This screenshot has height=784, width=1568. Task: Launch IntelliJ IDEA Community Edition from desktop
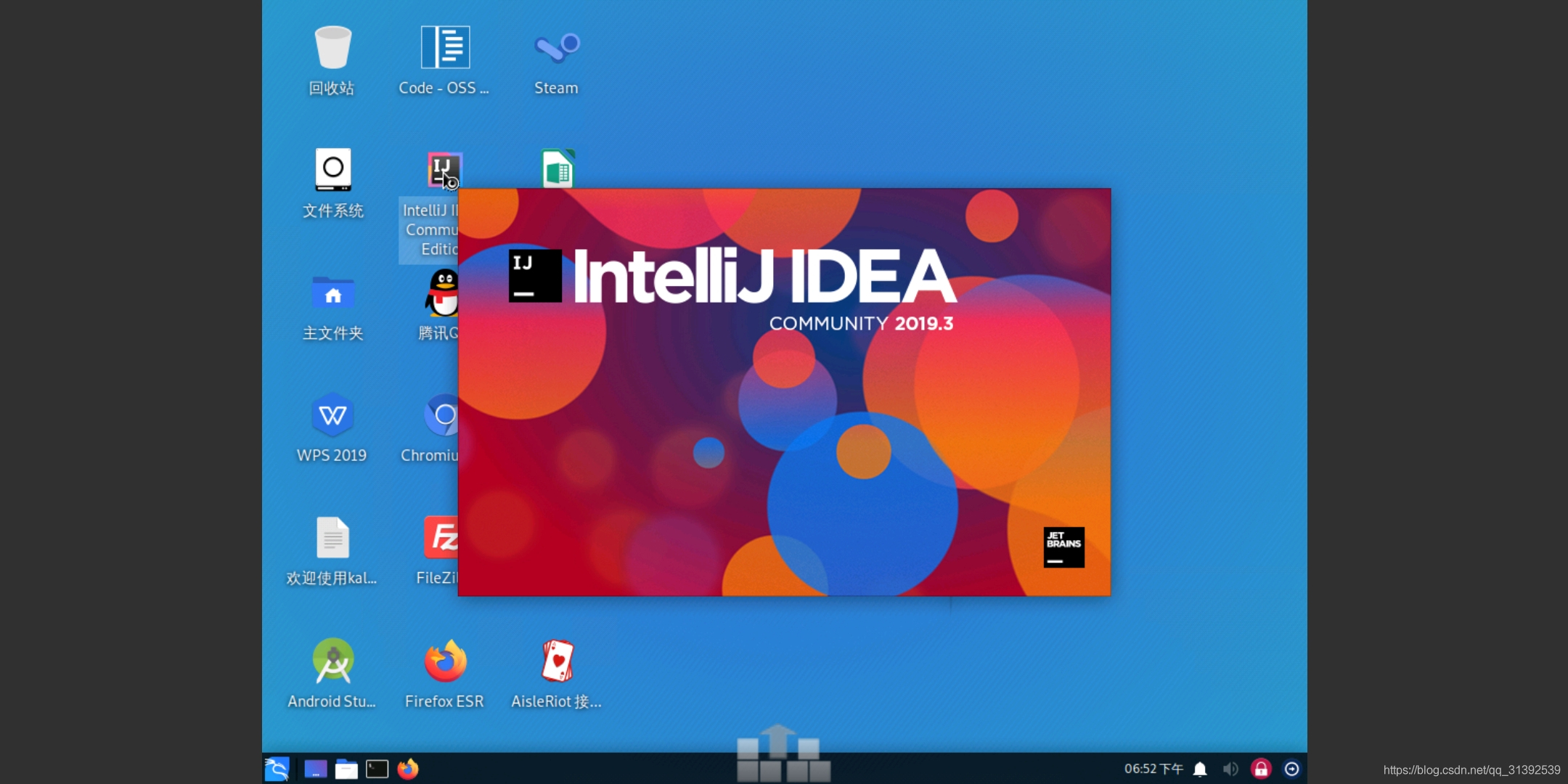[x=444, y=169]
